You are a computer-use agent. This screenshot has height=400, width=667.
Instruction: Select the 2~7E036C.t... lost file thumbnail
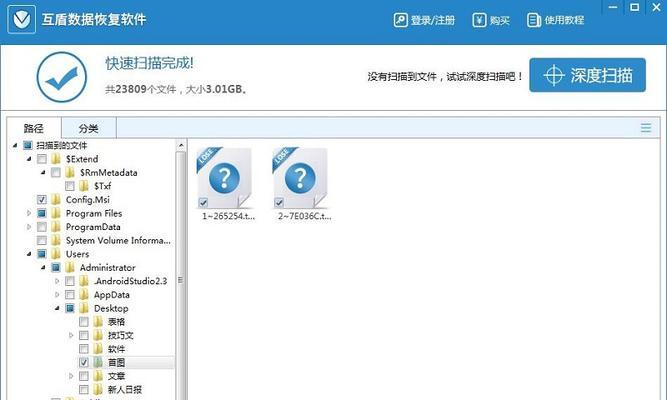[300, 178]
